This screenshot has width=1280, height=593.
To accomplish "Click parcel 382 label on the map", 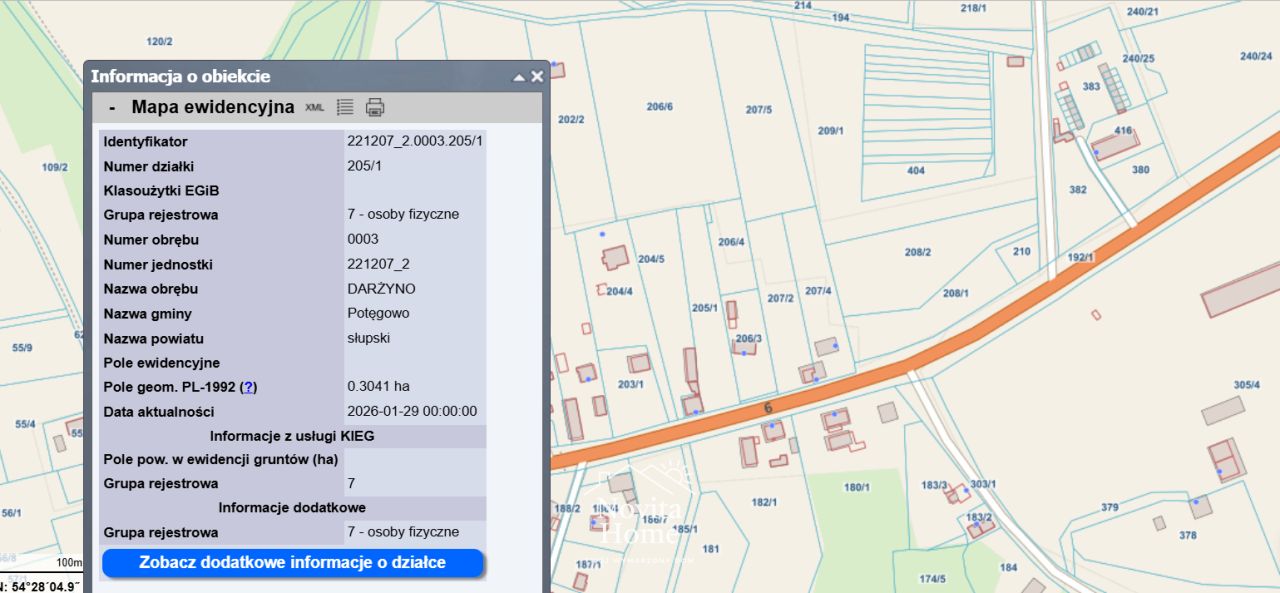I will click(x=1077, y=189).
